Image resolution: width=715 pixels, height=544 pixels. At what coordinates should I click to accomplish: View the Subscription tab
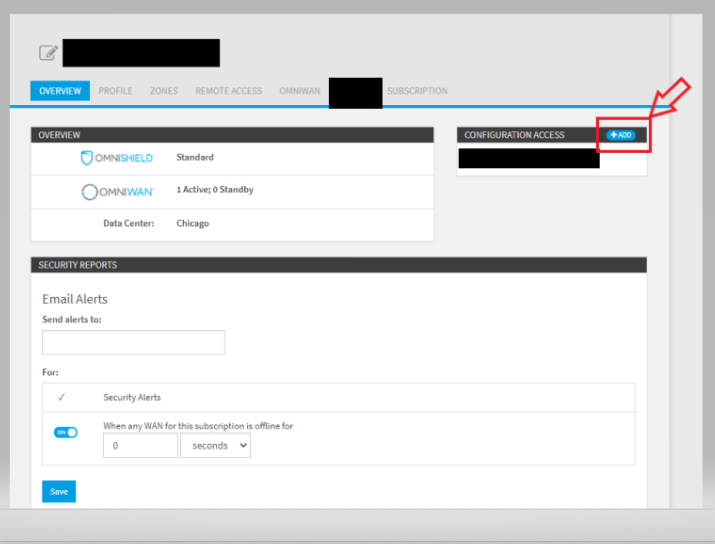point(417,91)
